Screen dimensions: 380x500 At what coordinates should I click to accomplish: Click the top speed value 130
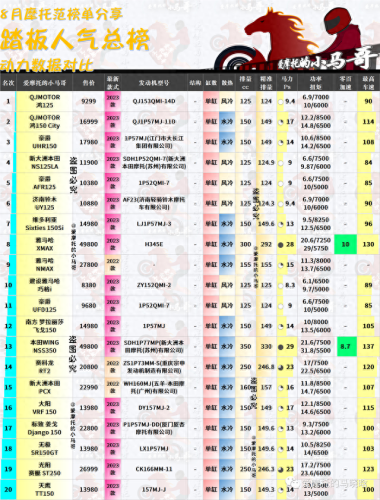(368, 244)
